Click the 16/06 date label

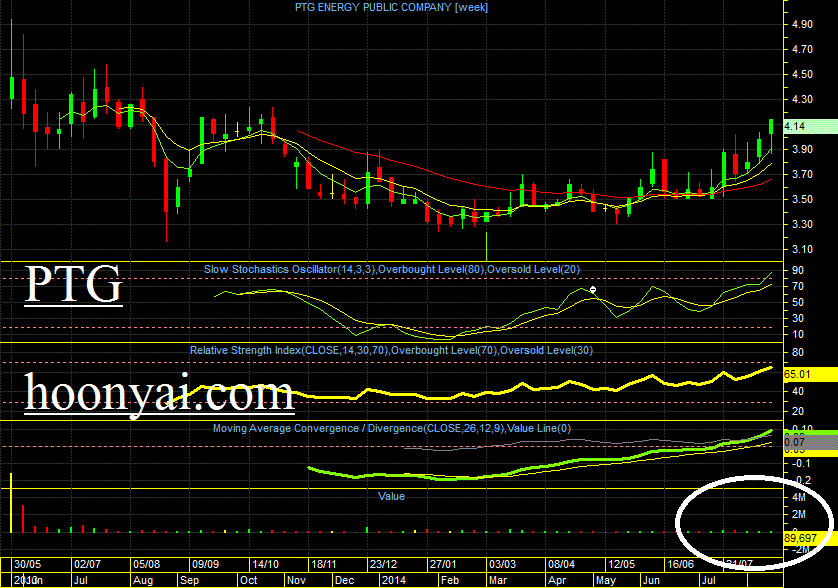point(681,564)
